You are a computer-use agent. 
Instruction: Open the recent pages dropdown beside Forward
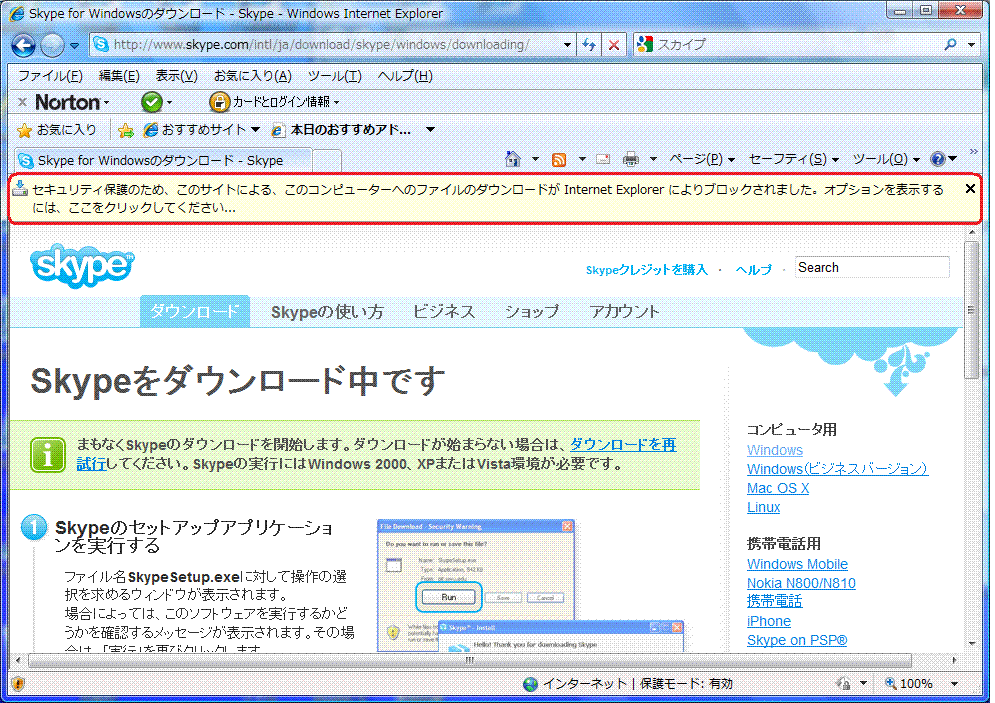point(74,46)
